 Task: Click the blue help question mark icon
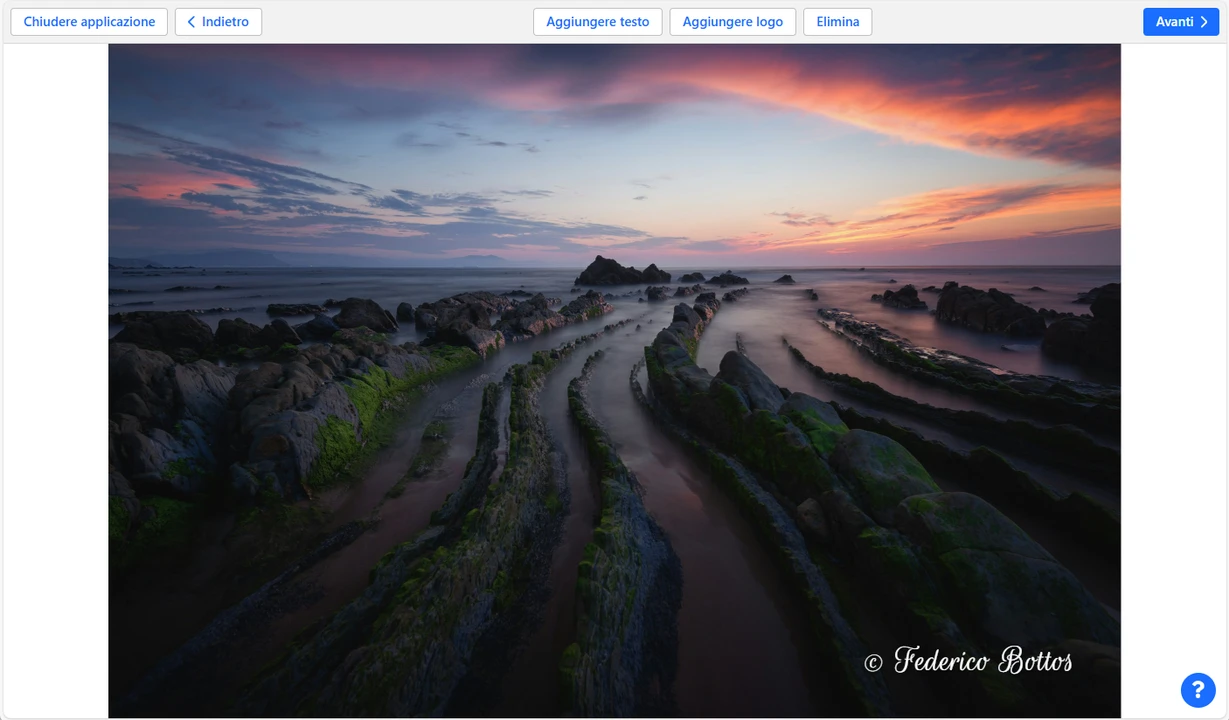pyautogui.click(x=1197, y=690)
